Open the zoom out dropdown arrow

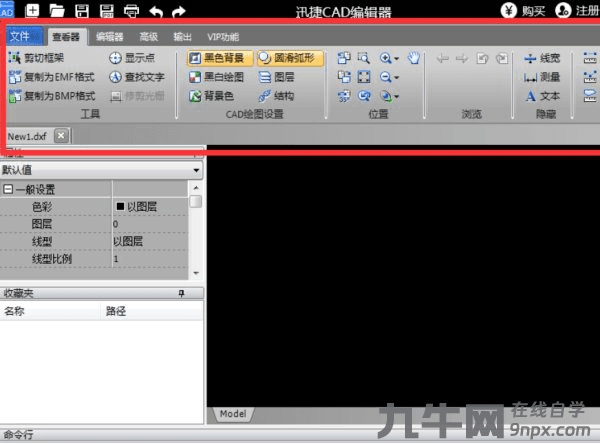(x=396, y=77)
